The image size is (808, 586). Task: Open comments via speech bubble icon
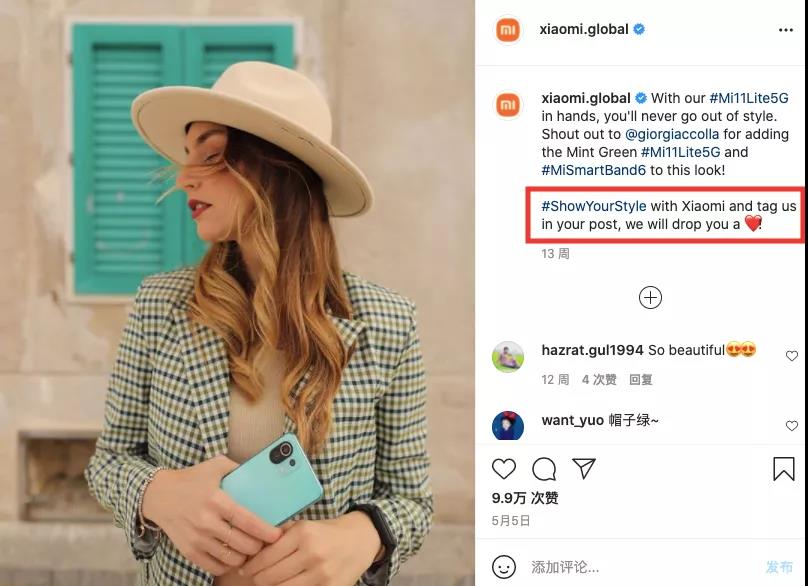pos(544,469)
